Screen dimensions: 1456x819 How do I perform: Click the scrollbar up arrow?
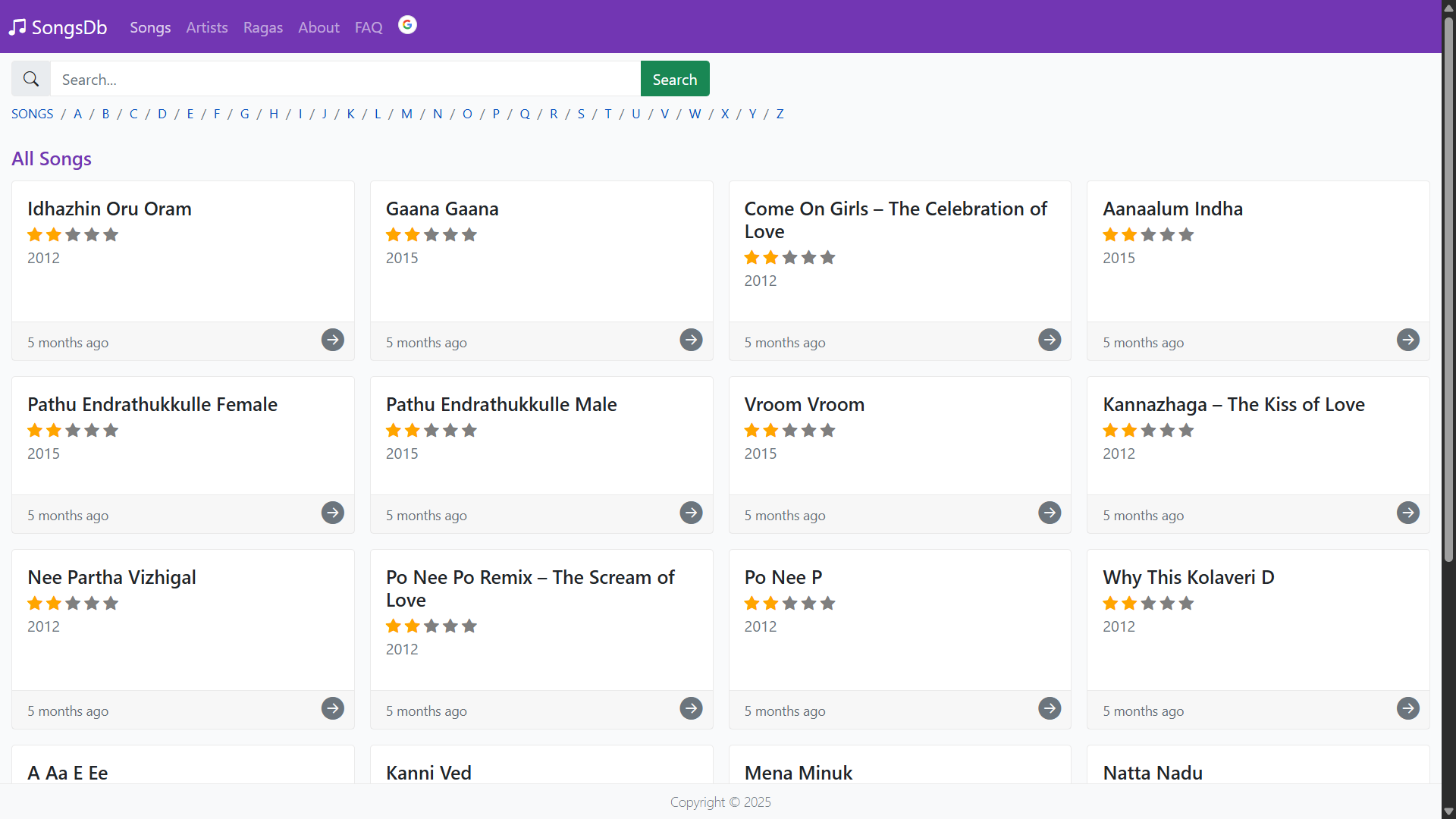click(x=1448, y=7)
